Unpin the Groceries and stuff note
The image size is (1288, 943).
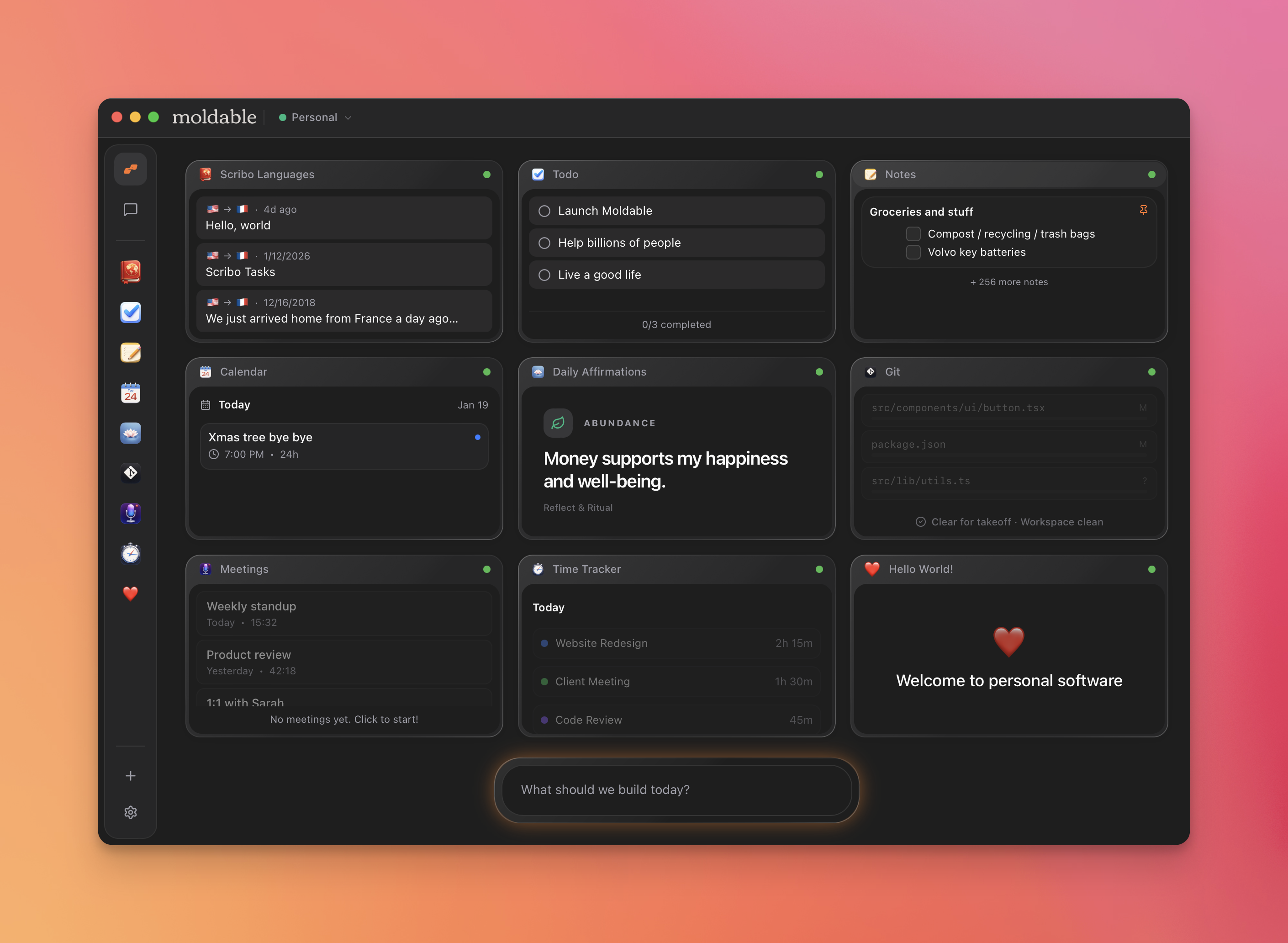coord(1144,210)
